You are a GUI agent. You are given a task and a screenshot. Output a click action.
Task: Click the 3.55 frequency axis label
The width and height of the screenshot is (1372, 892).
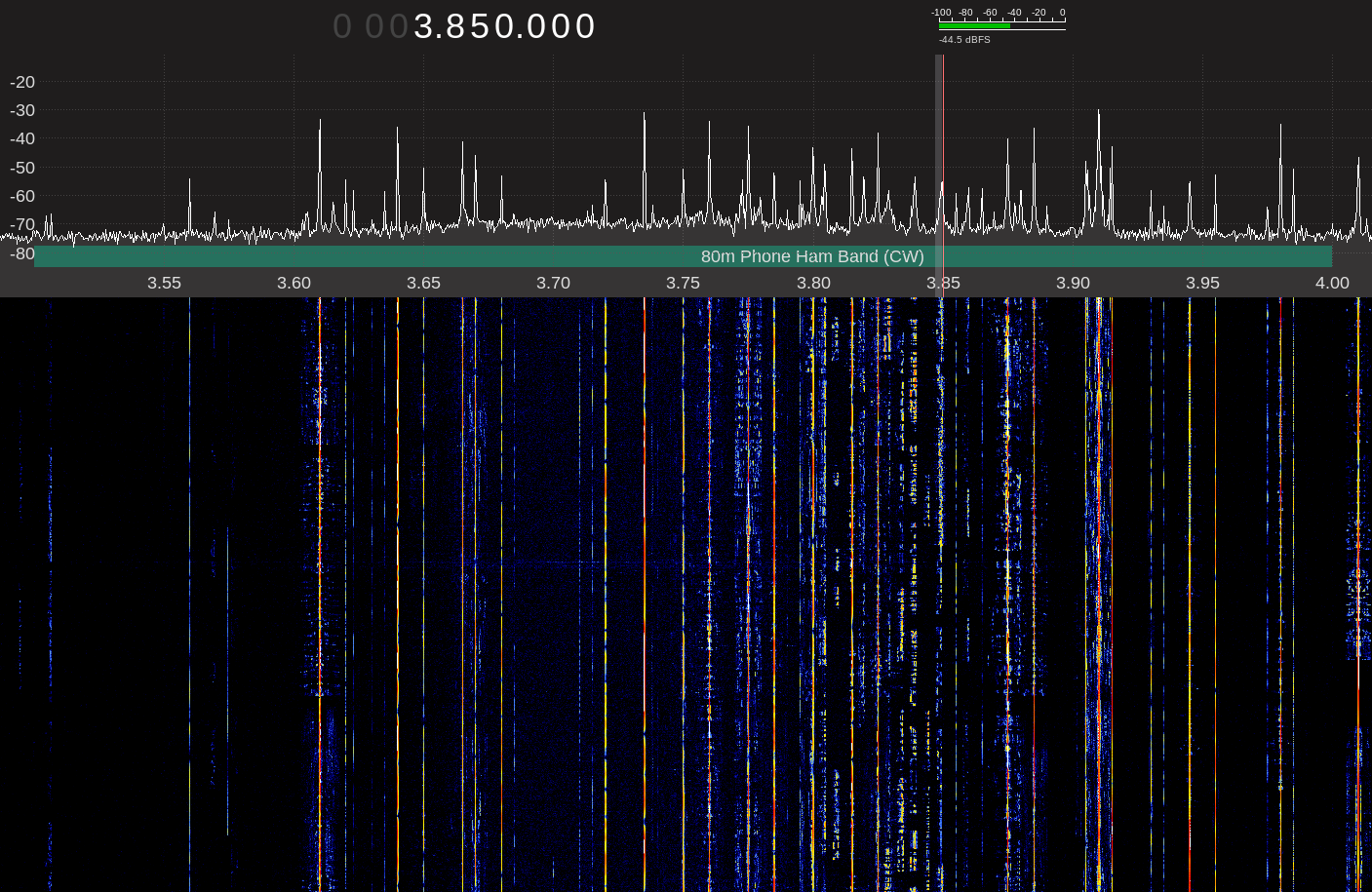pos(164,283)
